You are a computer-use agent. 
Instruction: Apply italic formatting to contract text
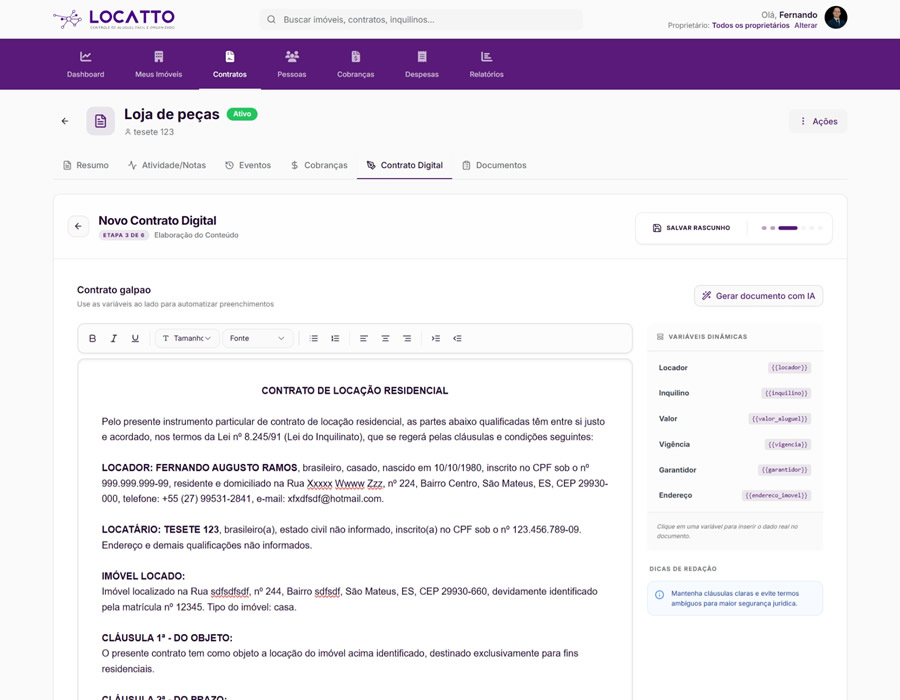113,338
